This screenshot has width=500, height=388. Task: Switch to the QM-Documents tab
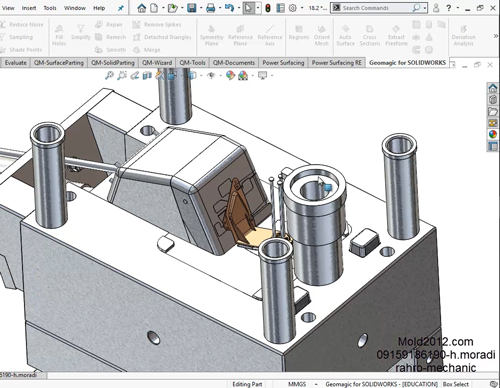234,63
